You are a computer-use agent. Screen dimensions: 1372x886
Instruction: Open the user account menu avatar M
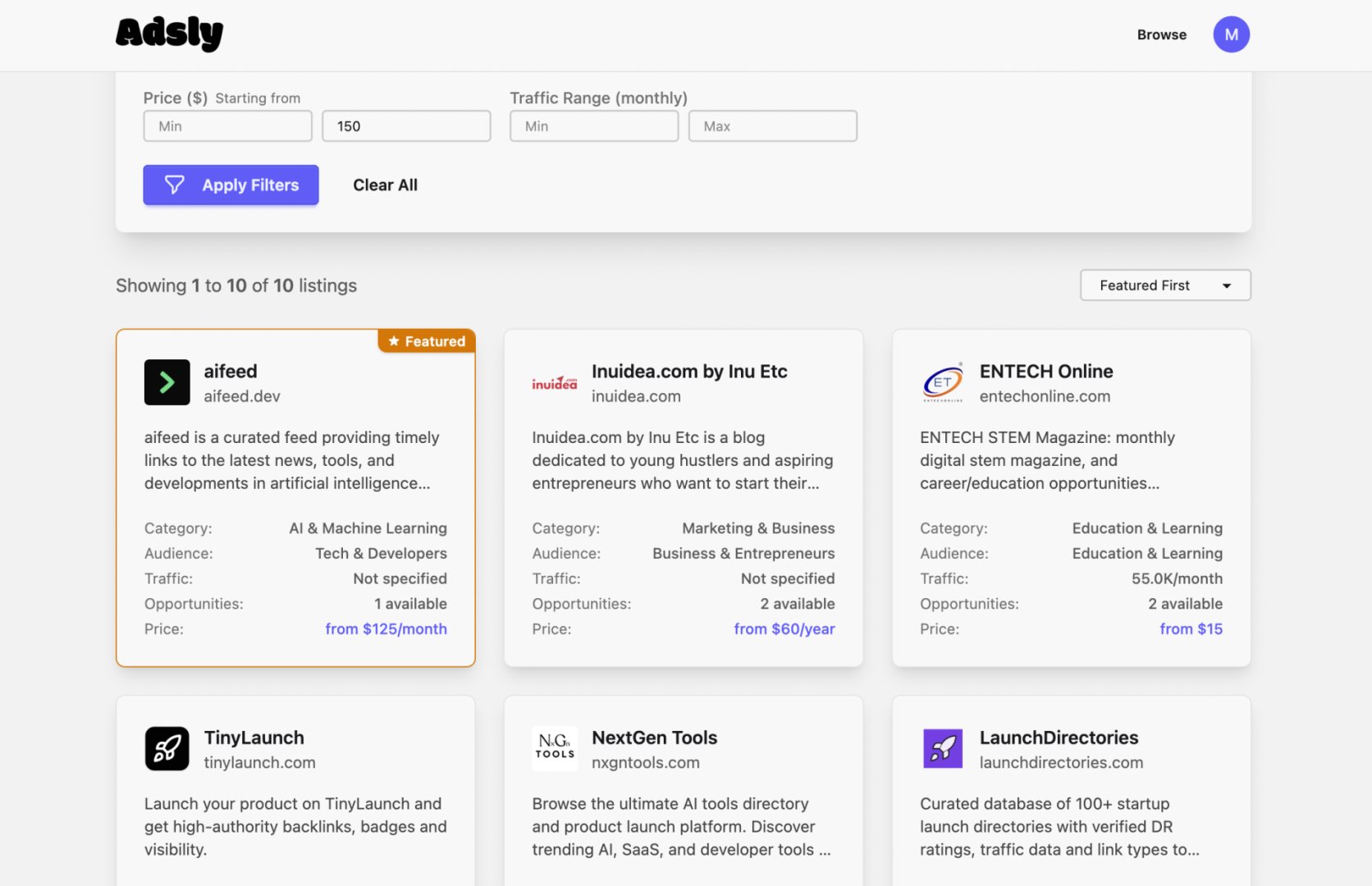1231,34
